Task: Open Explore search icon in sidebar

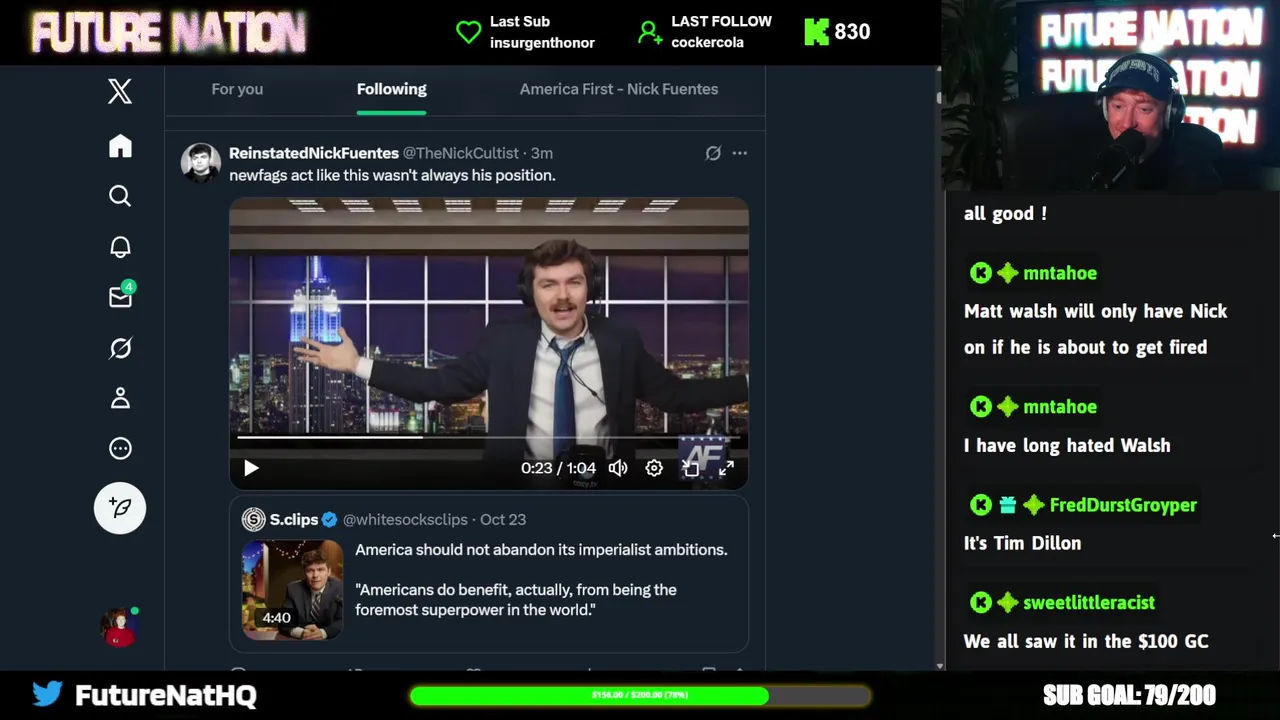Action: point(120,196)
